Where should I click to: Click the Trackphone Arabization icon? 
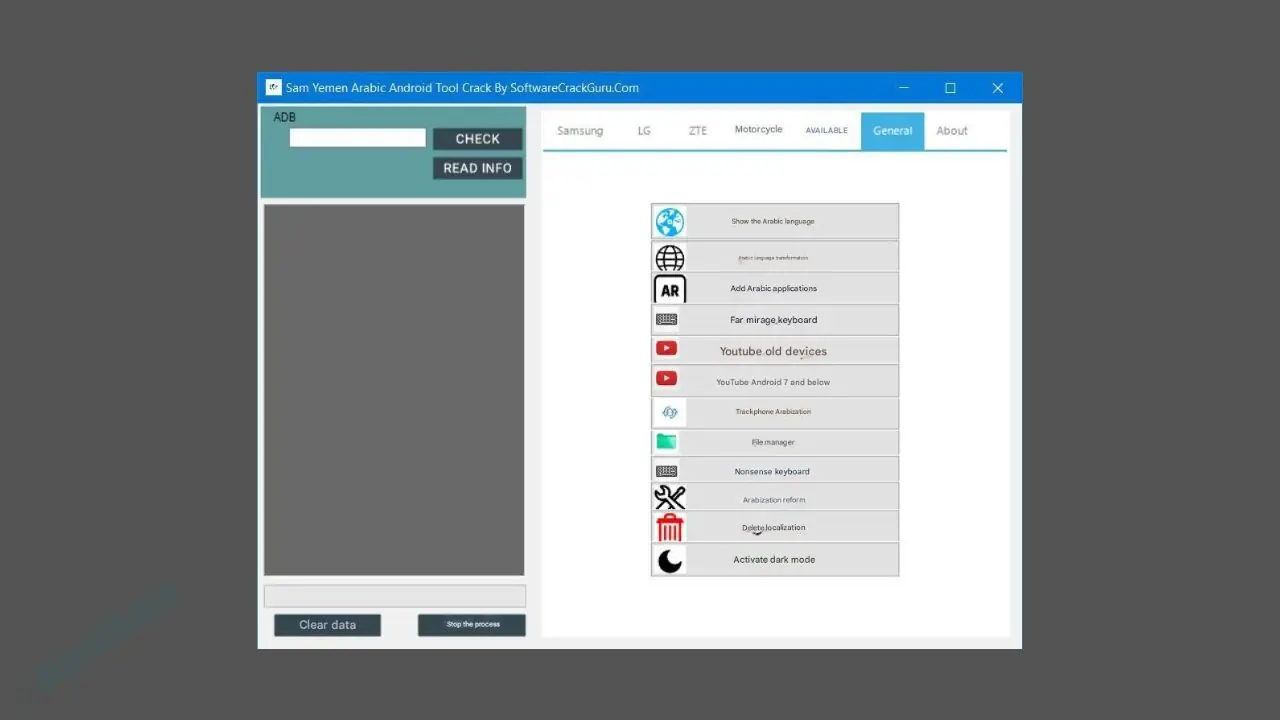pyautogui.click(x=669, y=412)
